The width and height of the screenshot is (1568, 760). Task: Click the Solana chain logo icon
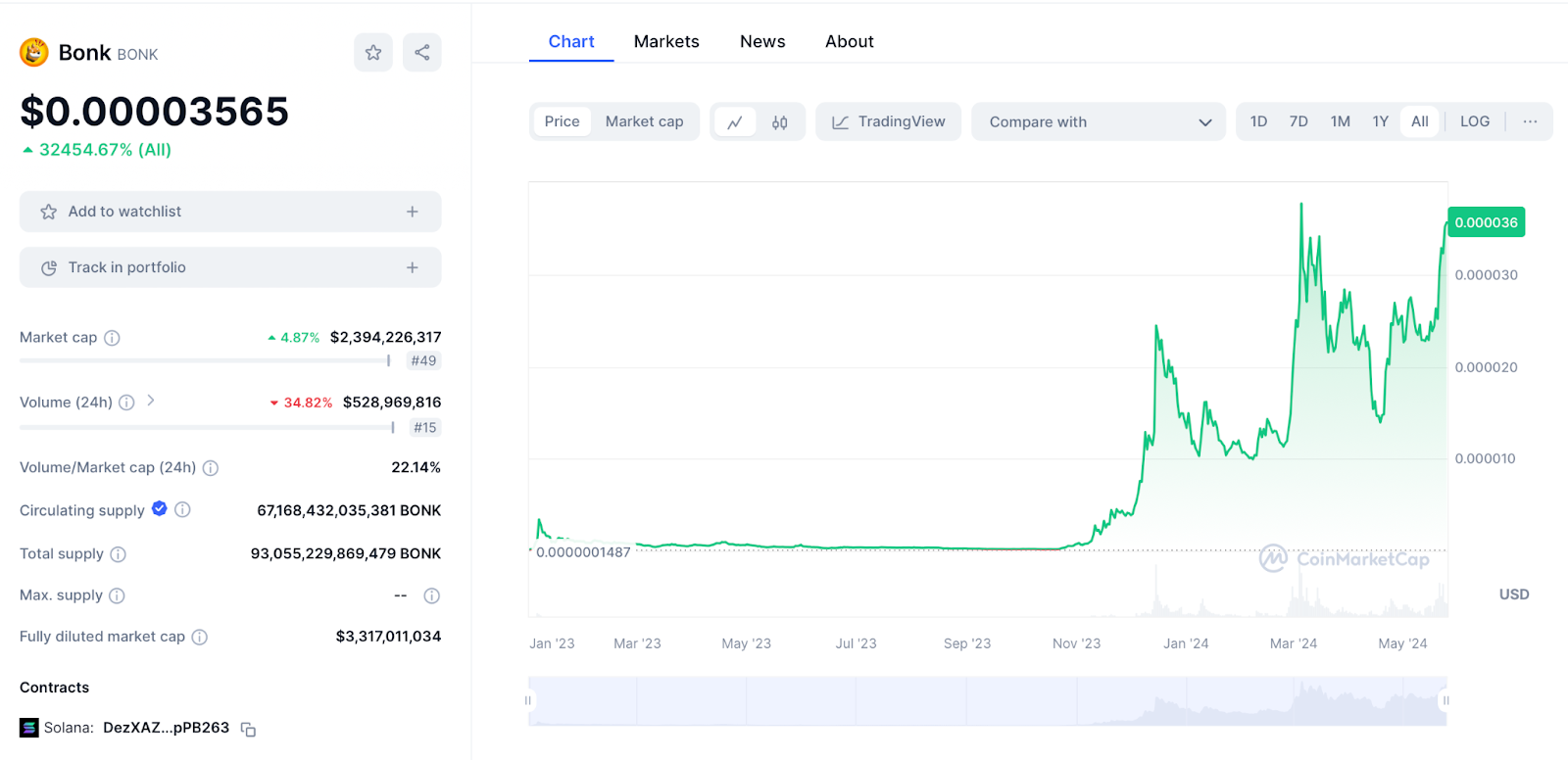[29, 728]
